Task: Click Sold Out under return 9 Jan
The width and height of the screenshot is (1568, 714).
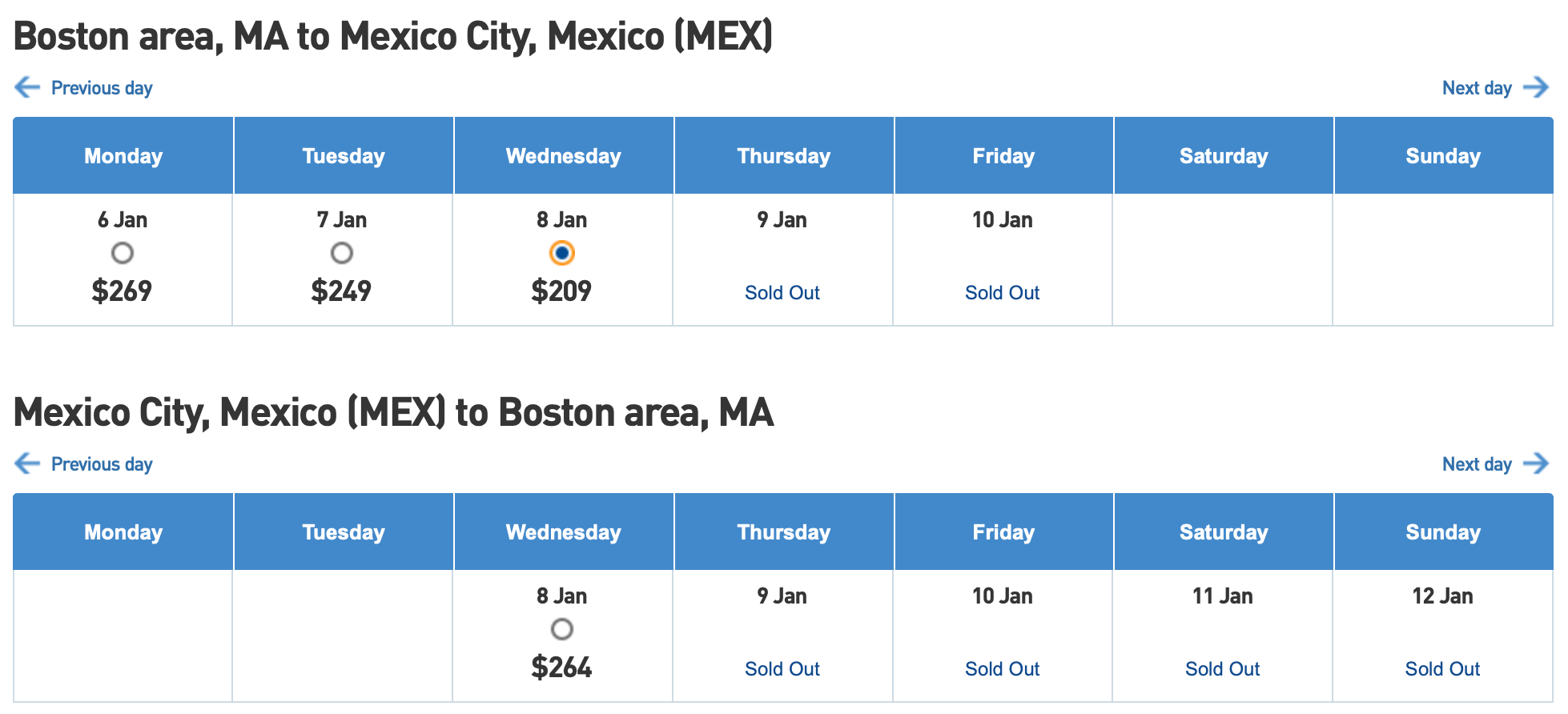Action: click(782, 669)
